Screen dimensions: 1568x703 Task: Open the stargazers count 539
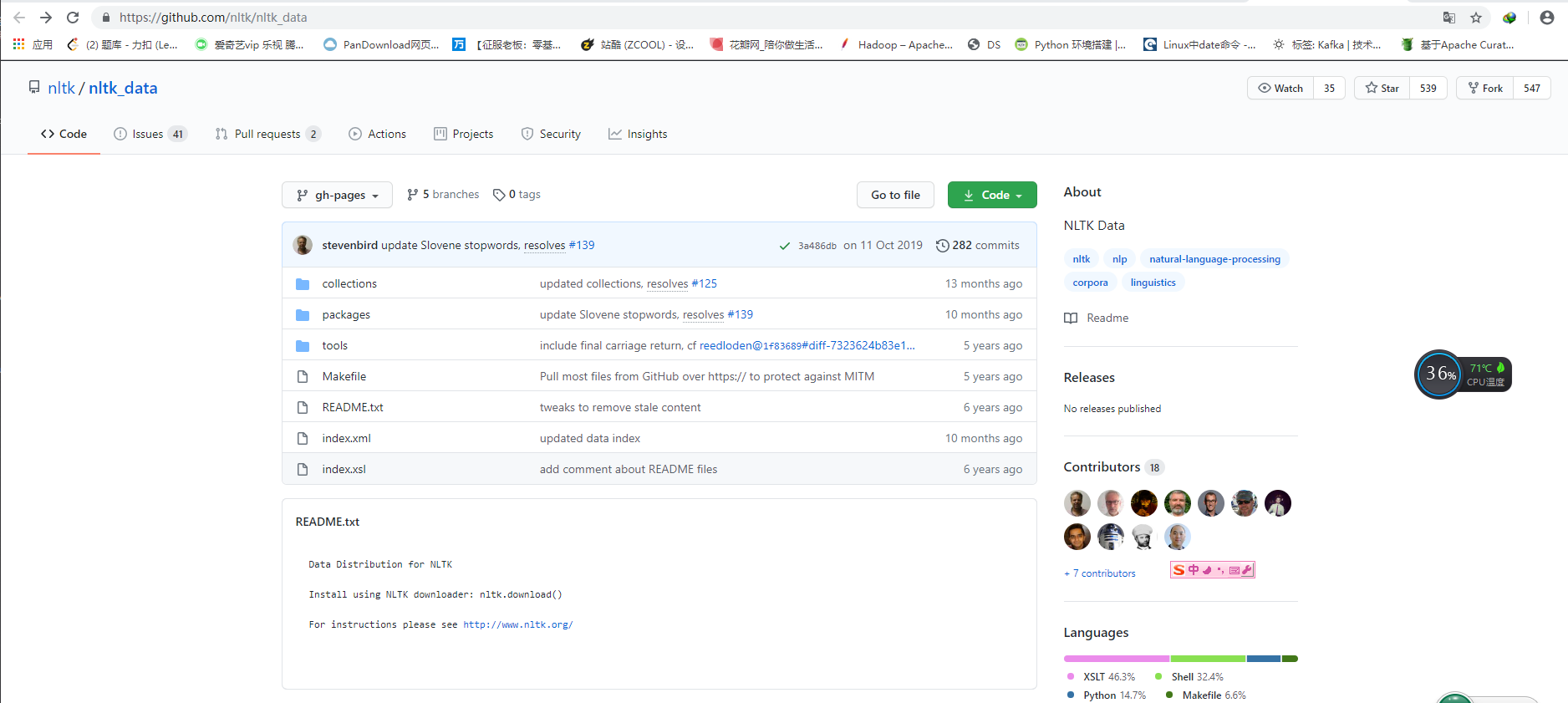pos(1428,88)
